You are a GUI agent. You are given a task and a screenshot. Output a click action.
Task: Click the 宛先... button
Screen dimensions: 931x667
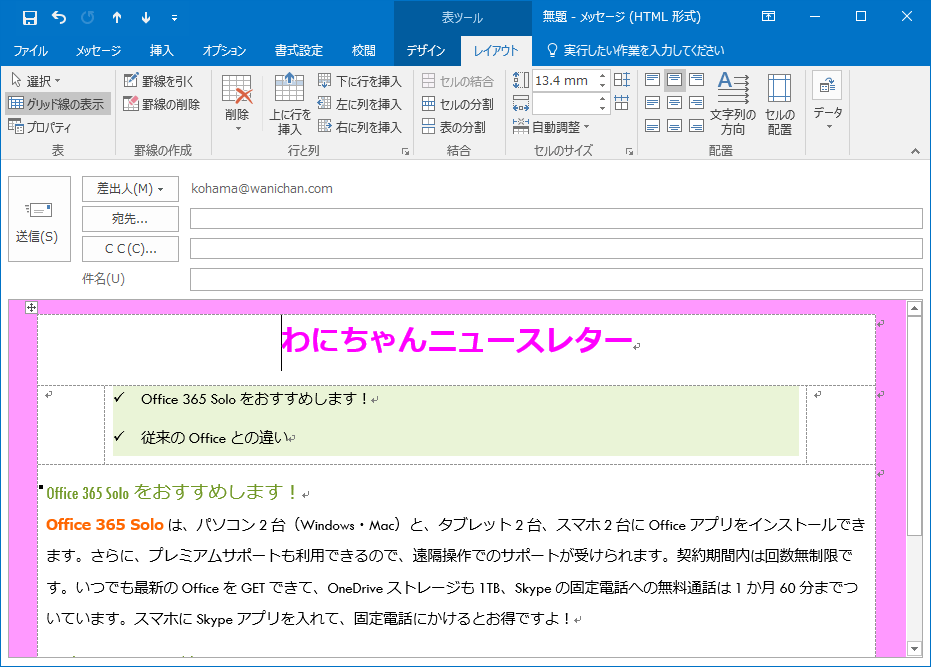[x=130, y=219]
